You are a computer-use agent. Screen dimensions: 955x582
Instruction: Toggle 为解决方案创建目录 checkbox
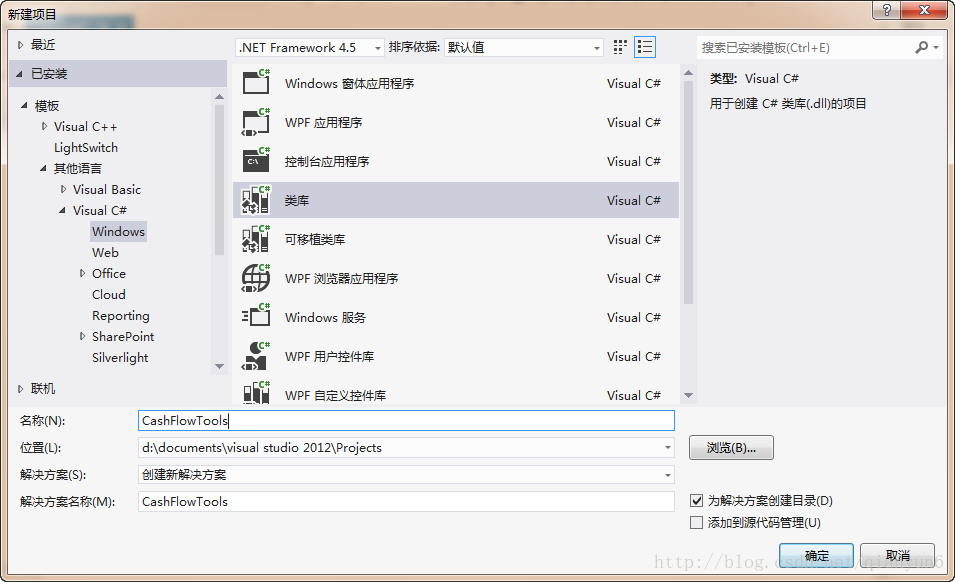tap(696, 500)
